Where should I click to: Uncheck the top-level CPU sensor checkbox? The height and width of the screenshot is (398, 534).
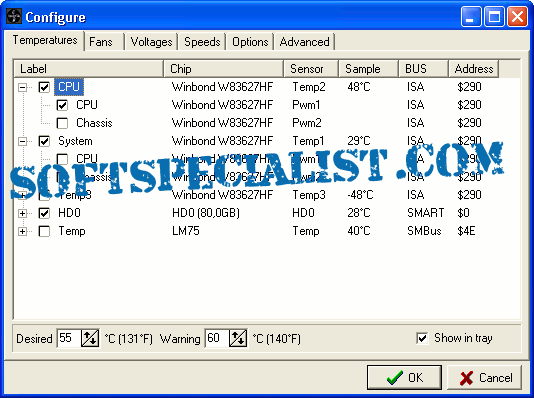pos(44,87)
